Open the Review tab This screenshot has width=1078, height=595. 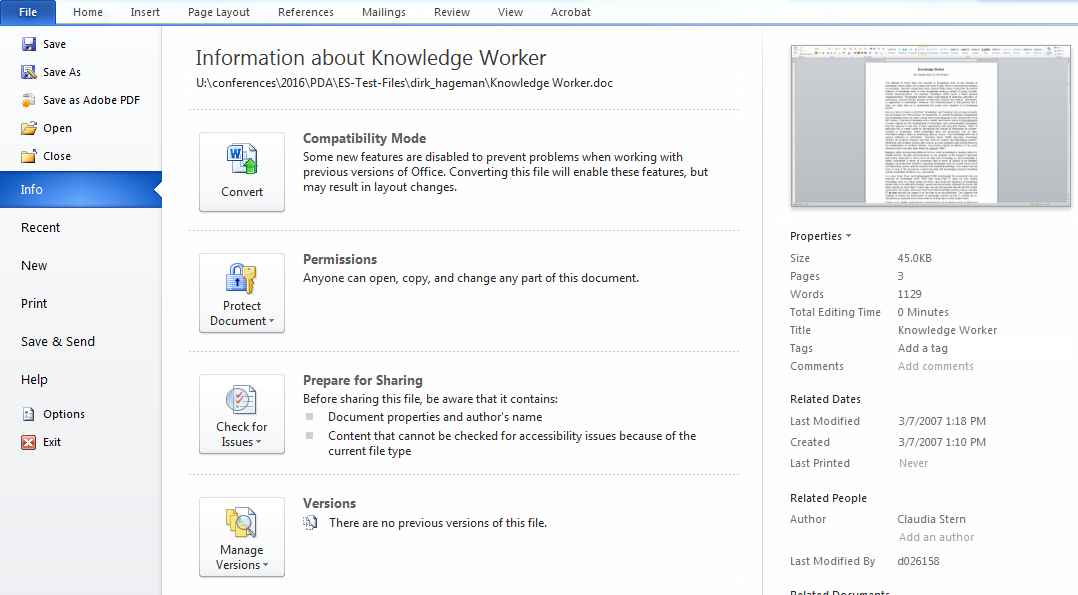452,12
